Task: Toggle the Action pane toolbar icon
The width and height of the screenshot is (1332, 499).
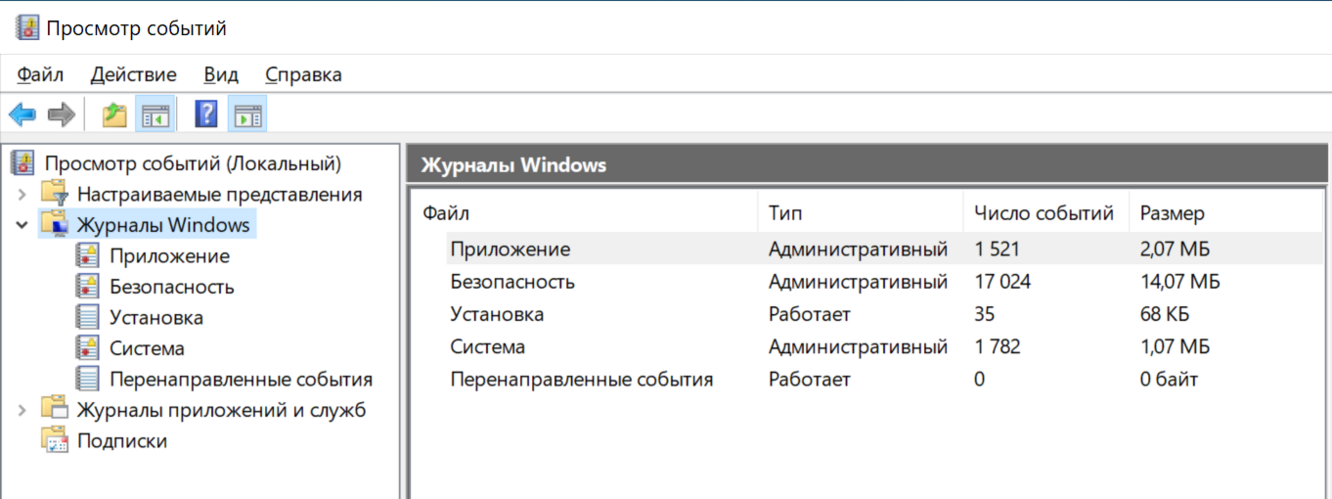Action: coord(247,115)
